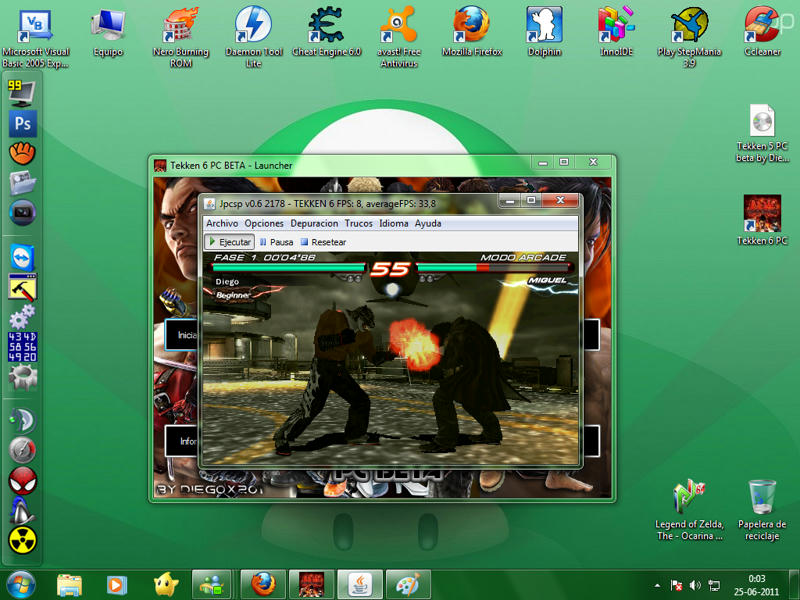Viewport: 800px width, 600px height.
Task: Switch to Java Jpcsp taskbar button
Action: point(360,585)
